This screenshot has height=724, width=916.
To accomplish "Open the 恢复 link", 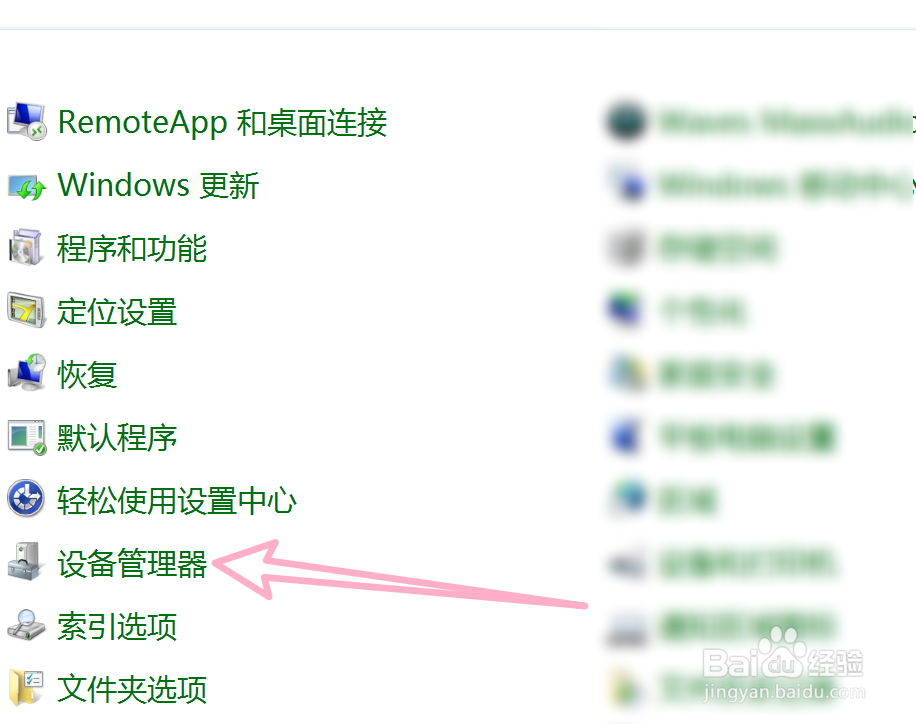I will tap(87, 375).
